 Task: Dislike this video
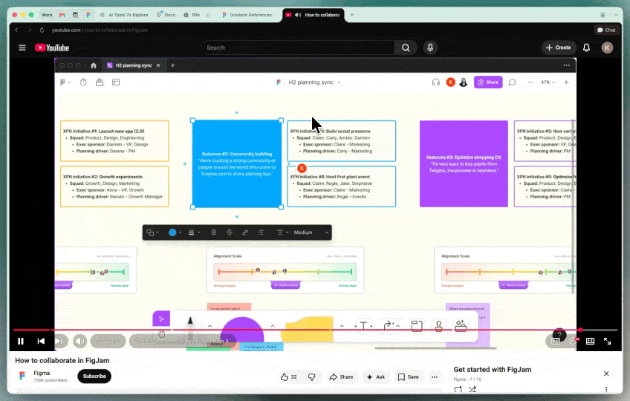tap(311, 376)
